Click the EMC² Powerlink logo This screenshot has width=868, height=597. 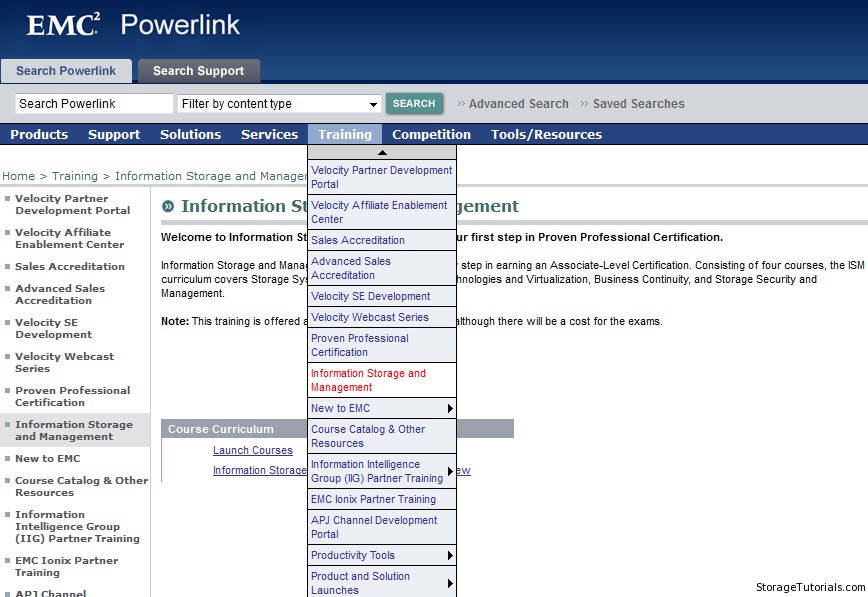point(133,25)
